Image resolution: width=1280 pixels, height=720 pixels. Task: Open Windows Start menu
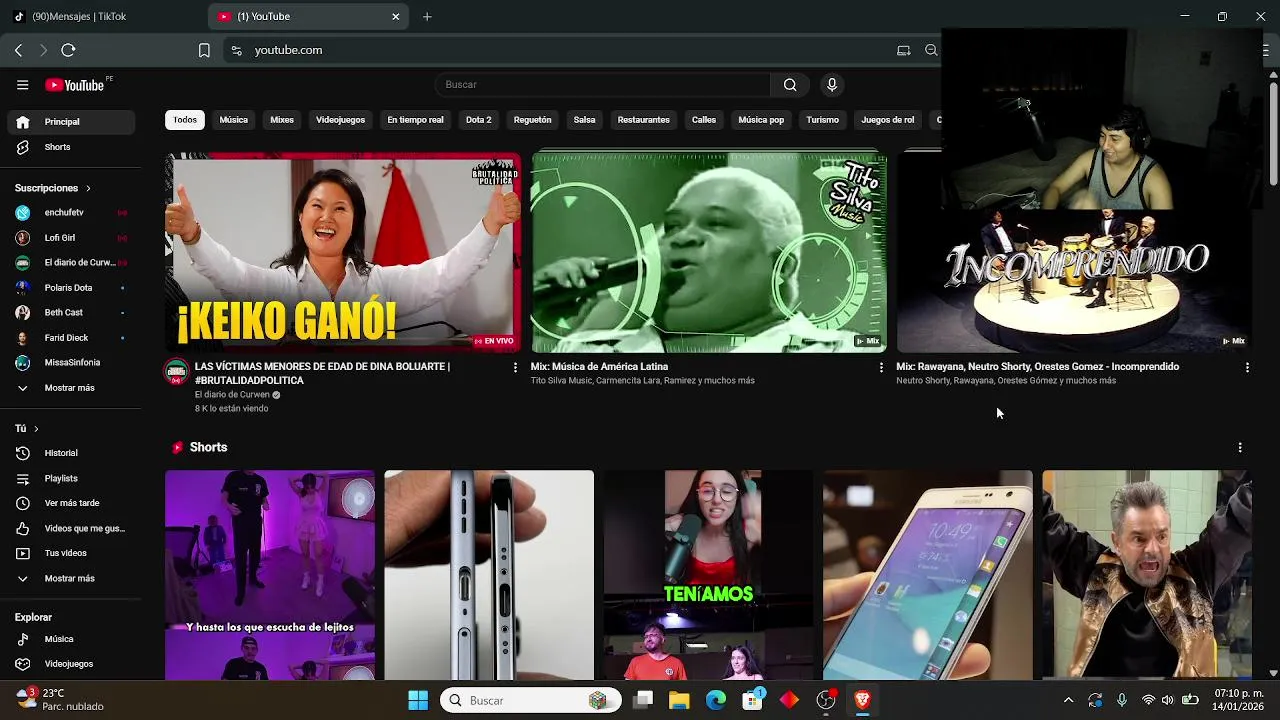click(418, 700)
